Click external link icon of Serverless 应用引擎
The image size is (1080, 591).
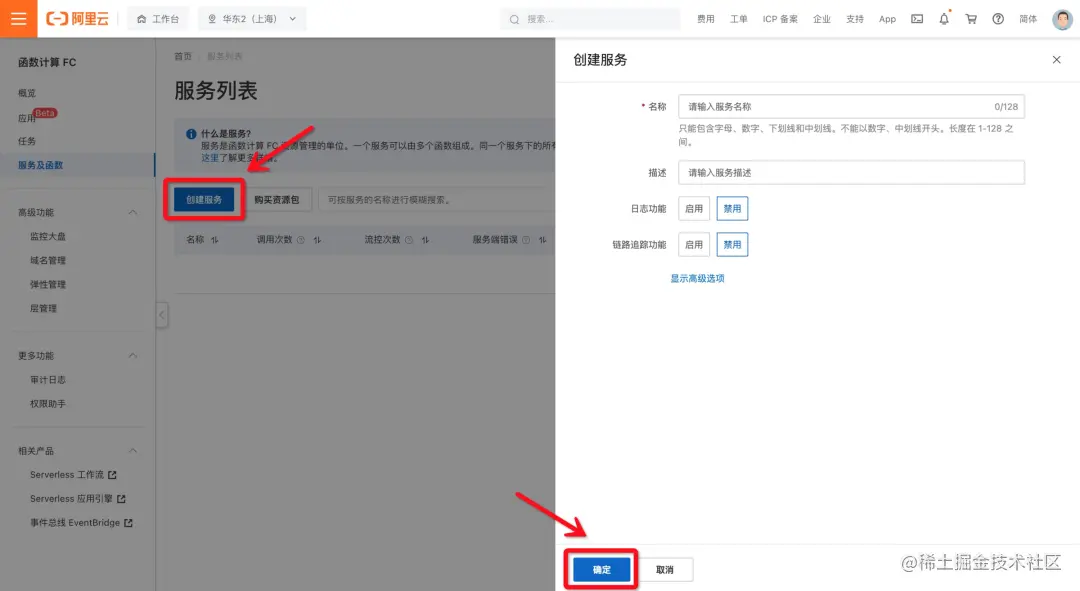pyautogui.click(x=121, y=499)
